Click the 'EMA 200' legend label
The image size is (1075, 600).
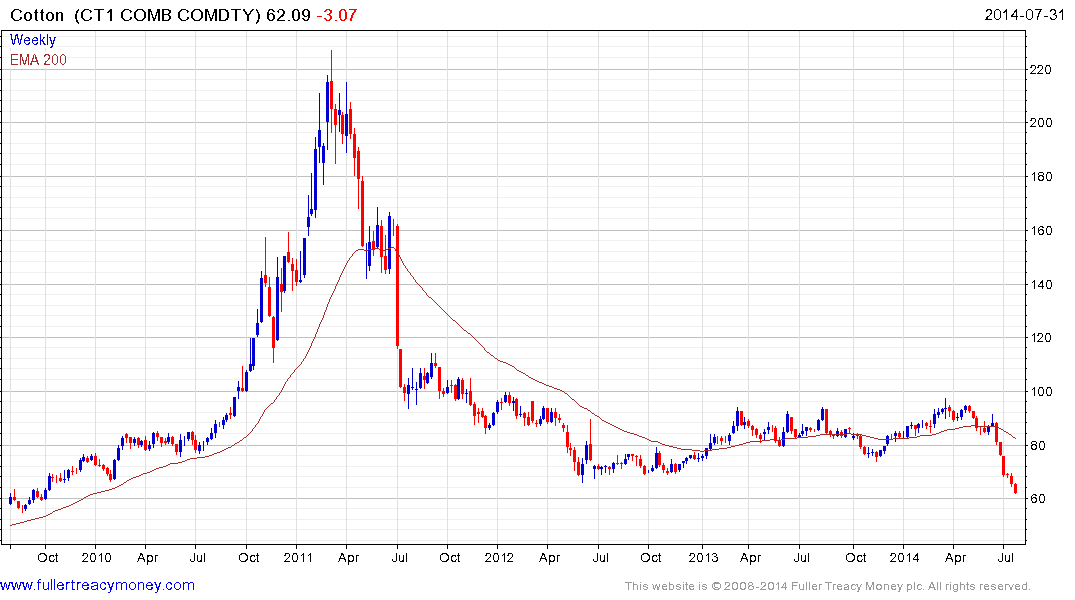coord(38,60)
